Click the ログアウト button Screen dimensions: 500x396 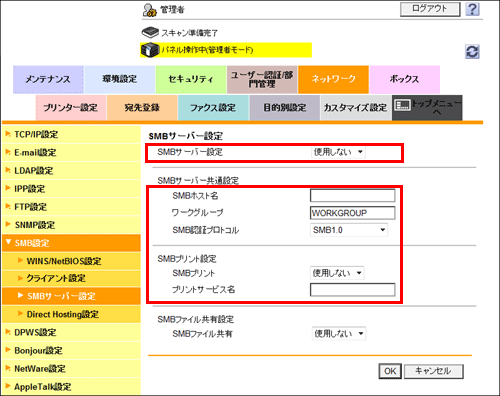pyautogui.click(x=430, y=9)
